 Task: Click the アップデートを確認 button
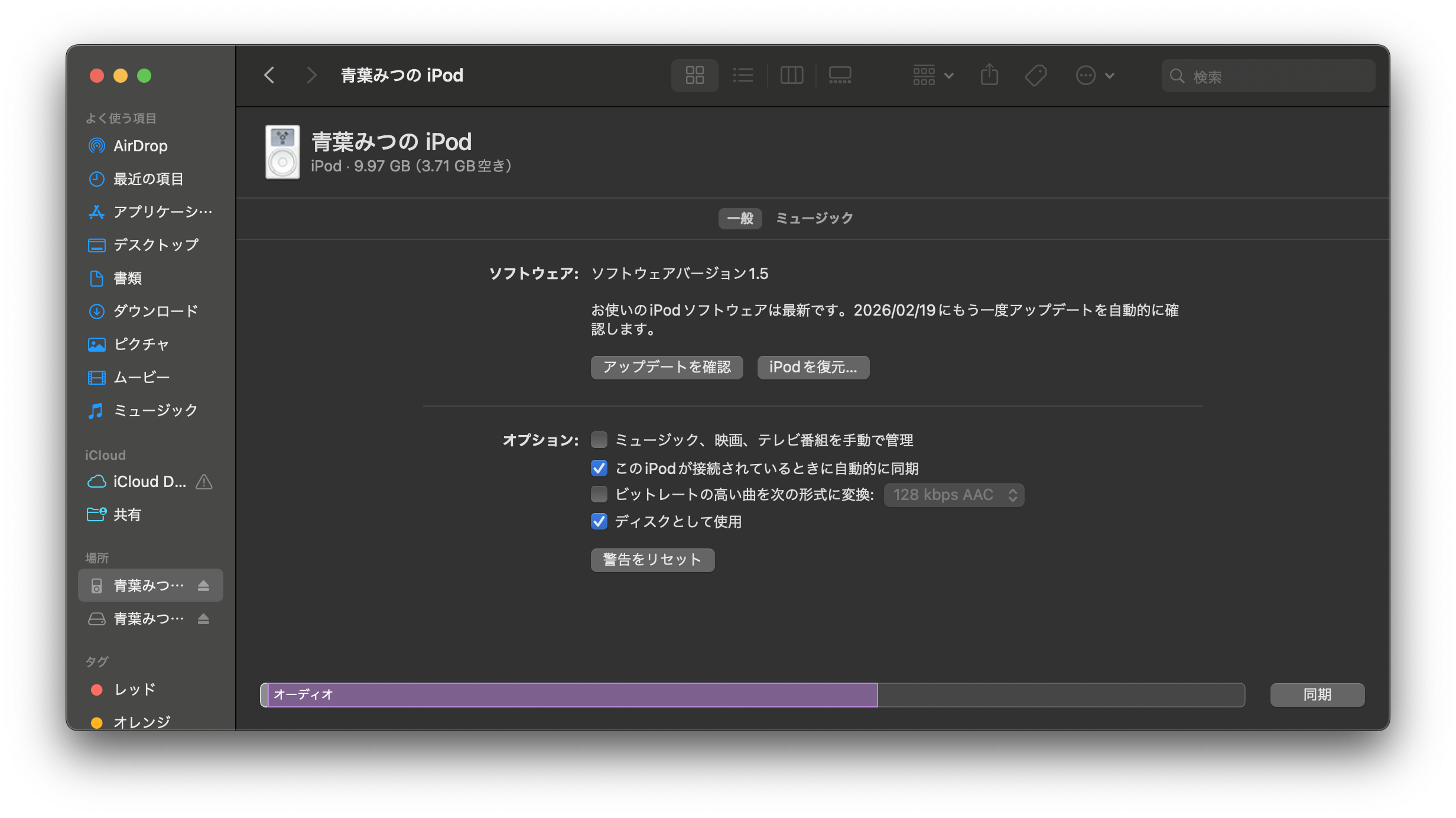[667, 368]
